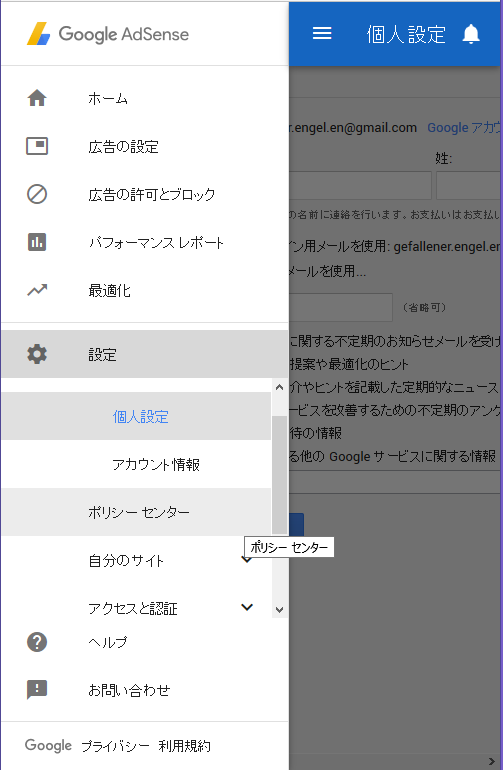
Task: Expand the アクセスと認証 chevron
Action: pos(247,607)
